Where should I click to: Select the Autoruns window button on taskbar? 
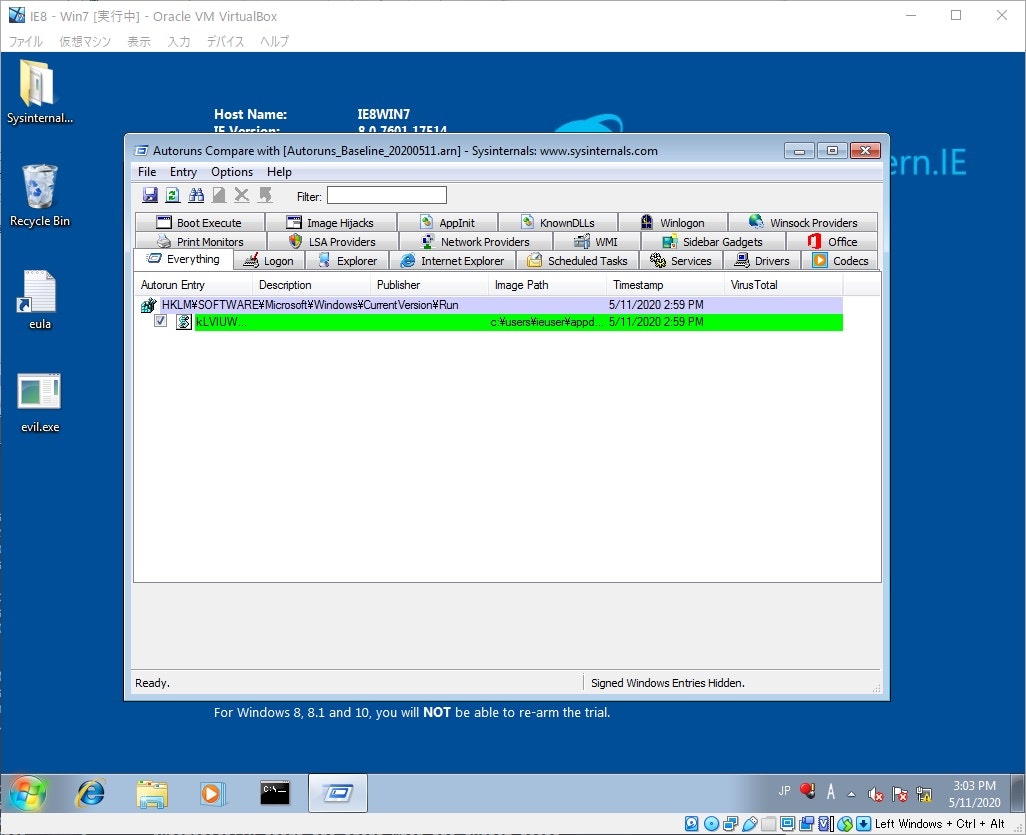[x=337, y=791]
